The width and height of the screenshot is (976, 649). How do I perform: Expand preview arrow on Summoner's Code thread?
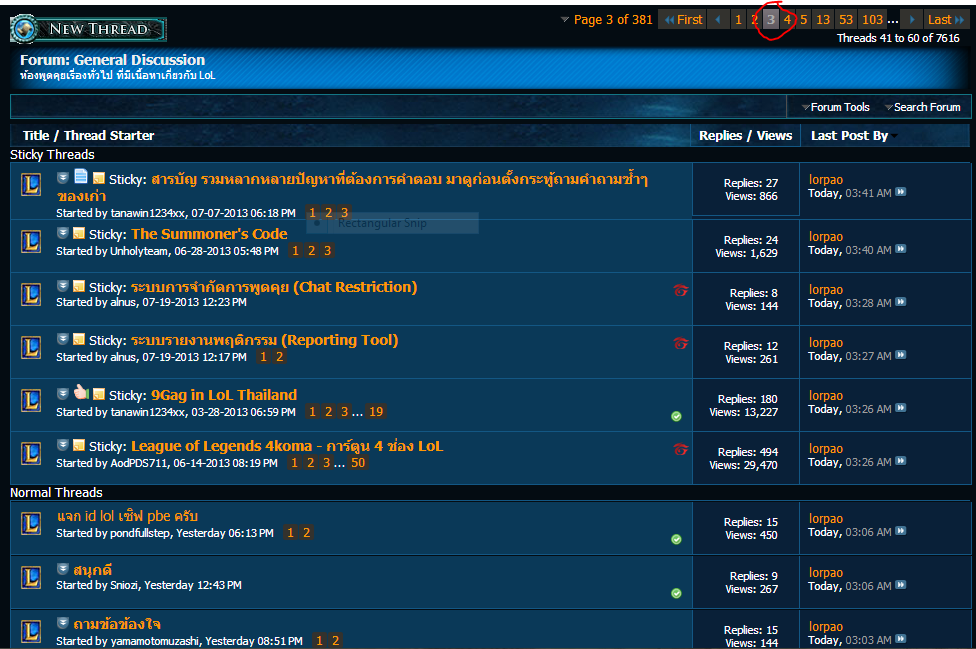62,233
